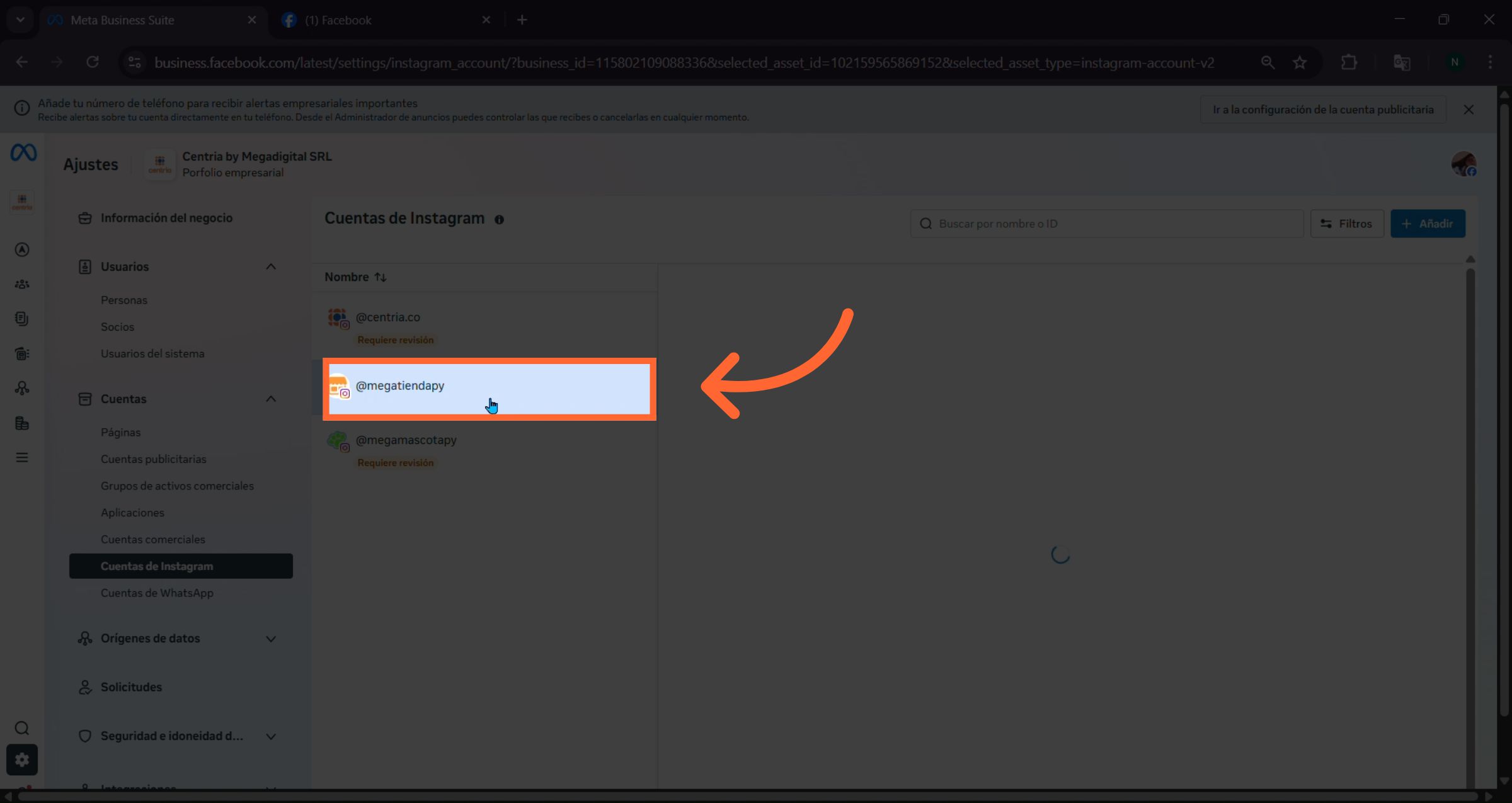
Task: Expand Orígenes de datos section
Action: click(x=271, y=639)
